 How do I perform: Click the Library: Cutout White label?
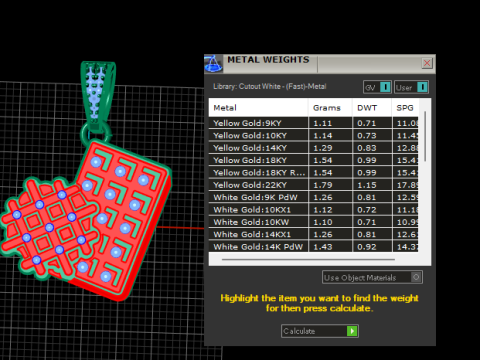(x=270, y=86)
